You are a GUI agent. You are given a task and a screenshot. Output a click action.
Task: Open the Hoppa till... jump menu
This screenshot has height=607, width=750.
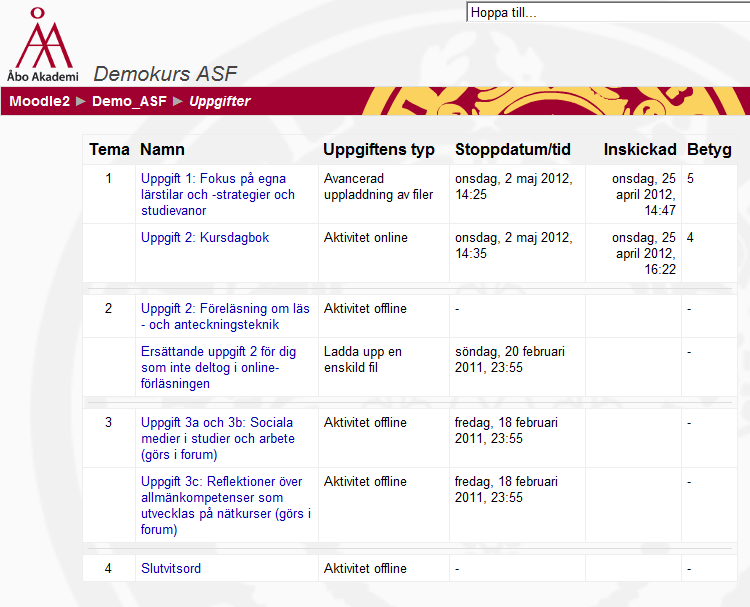point(608,12)
